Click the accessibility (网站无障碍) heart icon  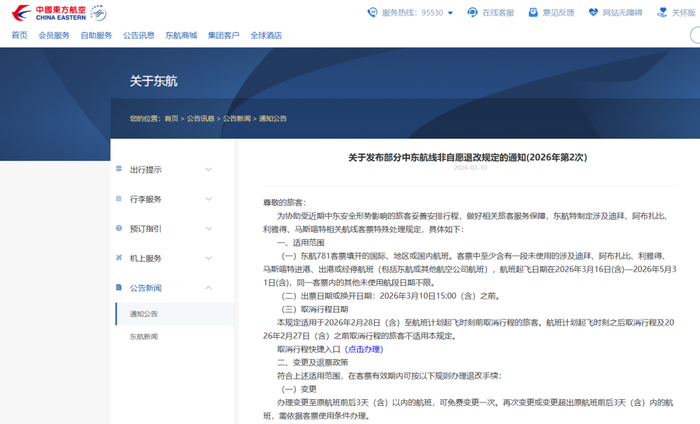point(593,13)
